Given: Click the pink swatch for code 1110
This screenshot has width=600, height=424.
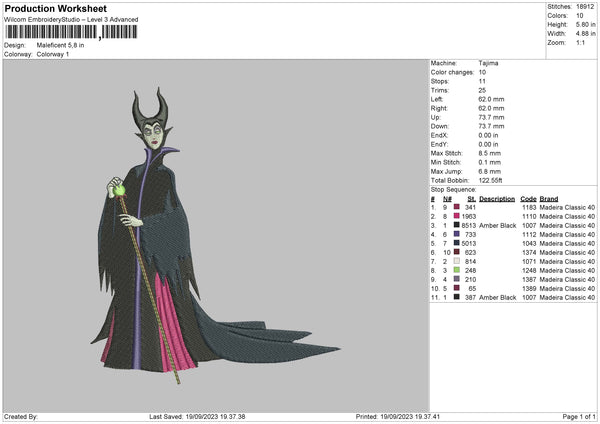Looking at the screenshot, I should 457,216.
